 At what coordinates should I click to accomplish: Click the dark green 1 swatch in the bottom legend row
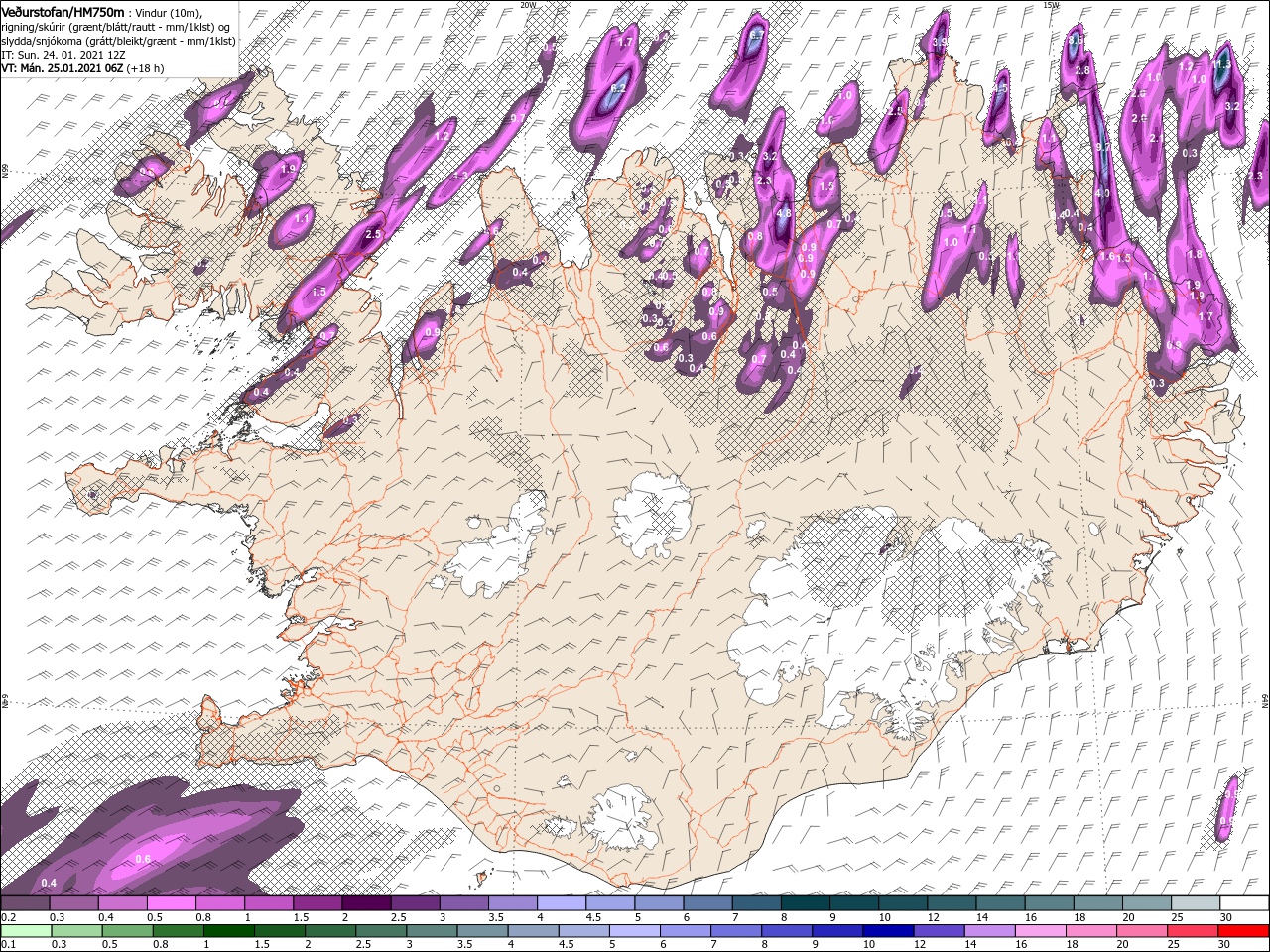pos(229,930)
